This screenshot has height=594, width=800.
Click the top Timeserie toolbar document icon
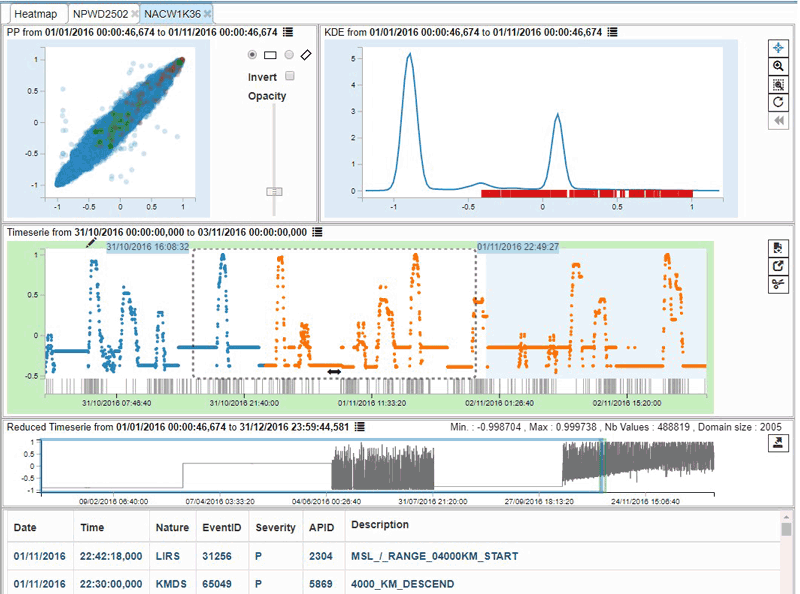coord(778,249)
